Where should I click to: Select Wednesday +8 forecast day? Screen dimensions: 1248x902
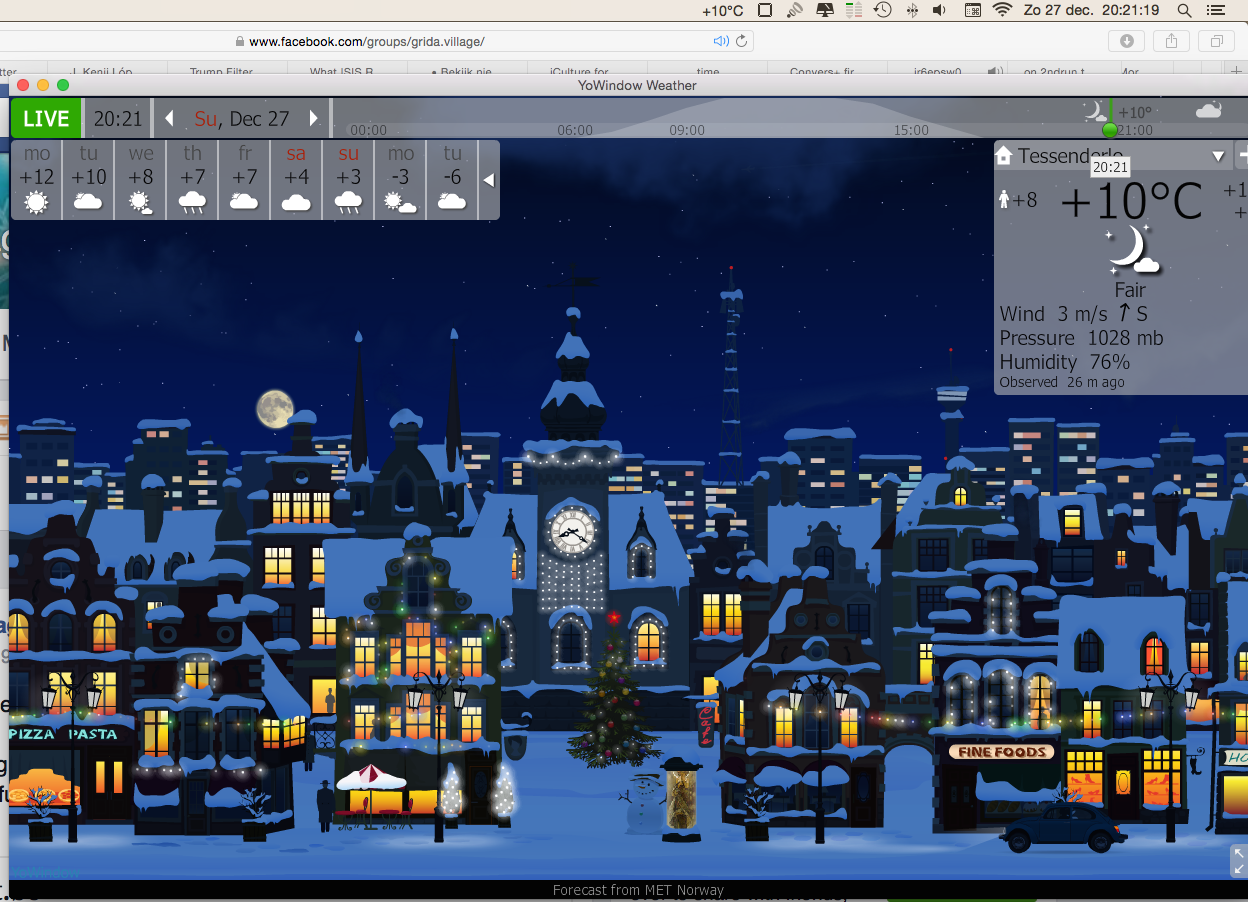pyautogui.click(x=141, y=179)
